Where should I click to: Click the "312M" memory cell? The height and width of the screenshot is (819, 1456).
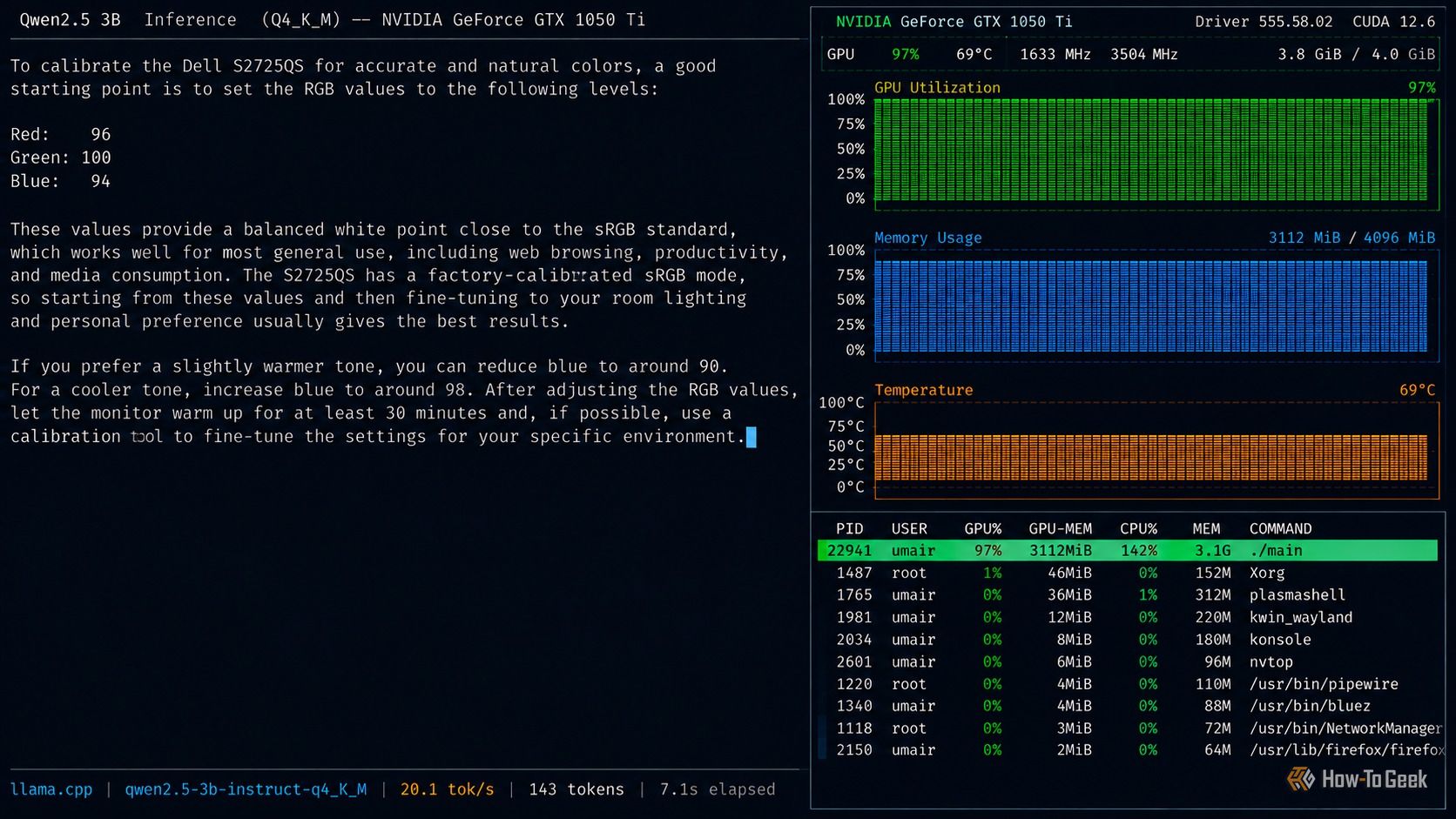[1213, 594]
